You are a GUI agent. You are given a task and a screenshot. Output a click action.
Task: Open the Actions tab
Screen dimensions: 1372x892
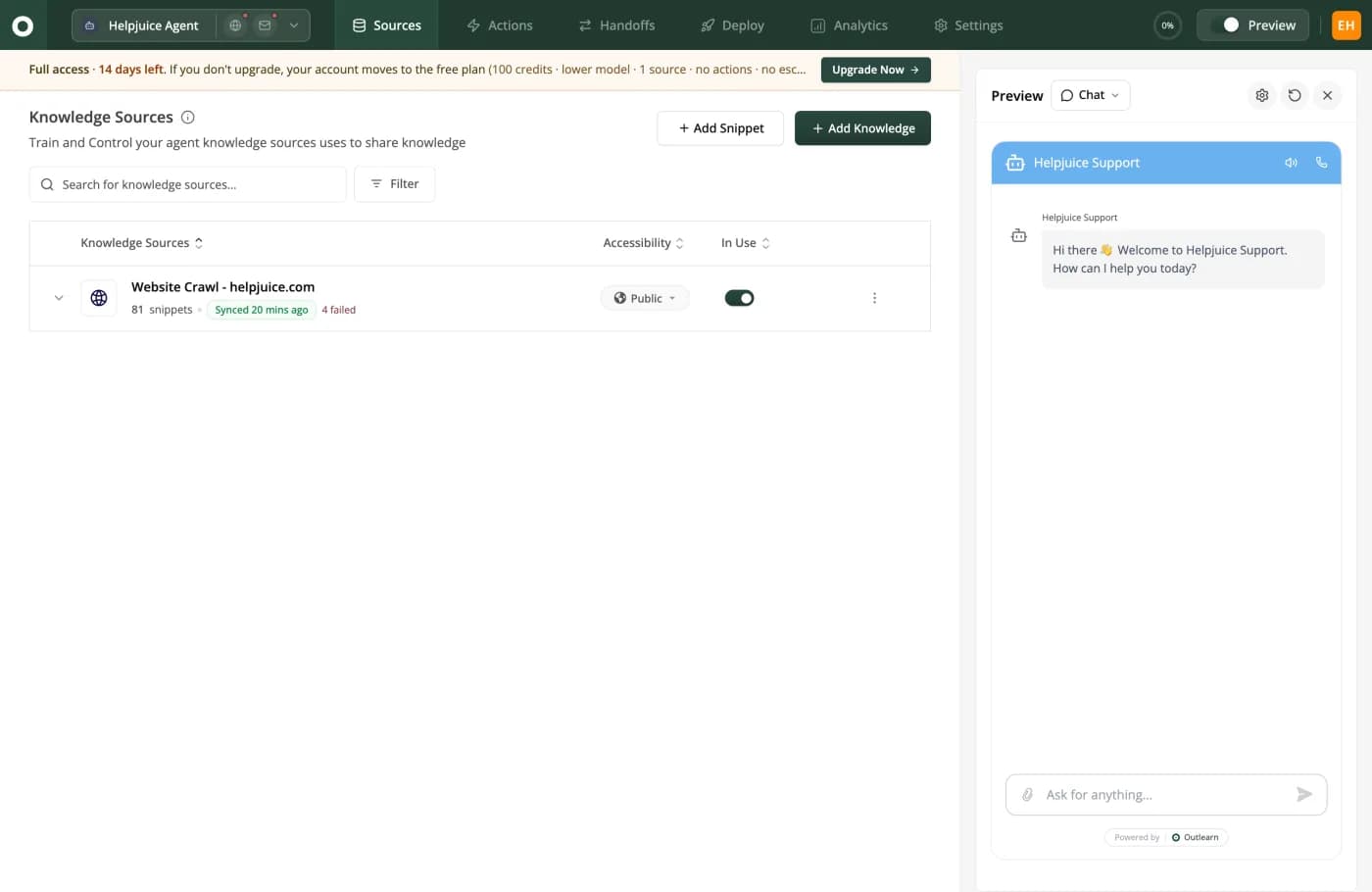(x=500, y=25)
